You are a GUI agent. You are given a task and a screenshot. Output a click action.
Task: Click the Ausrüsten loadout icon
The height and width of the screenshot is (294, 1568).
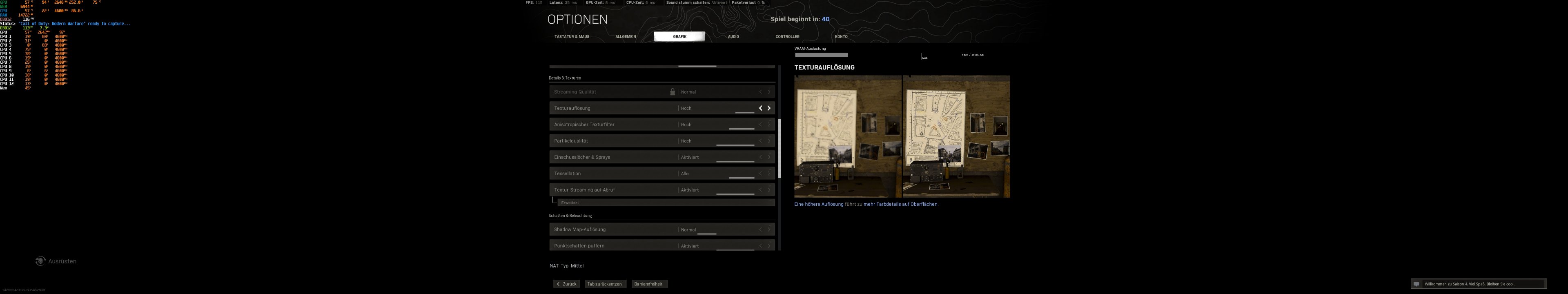pyautogui.click(x=40, y=261)
